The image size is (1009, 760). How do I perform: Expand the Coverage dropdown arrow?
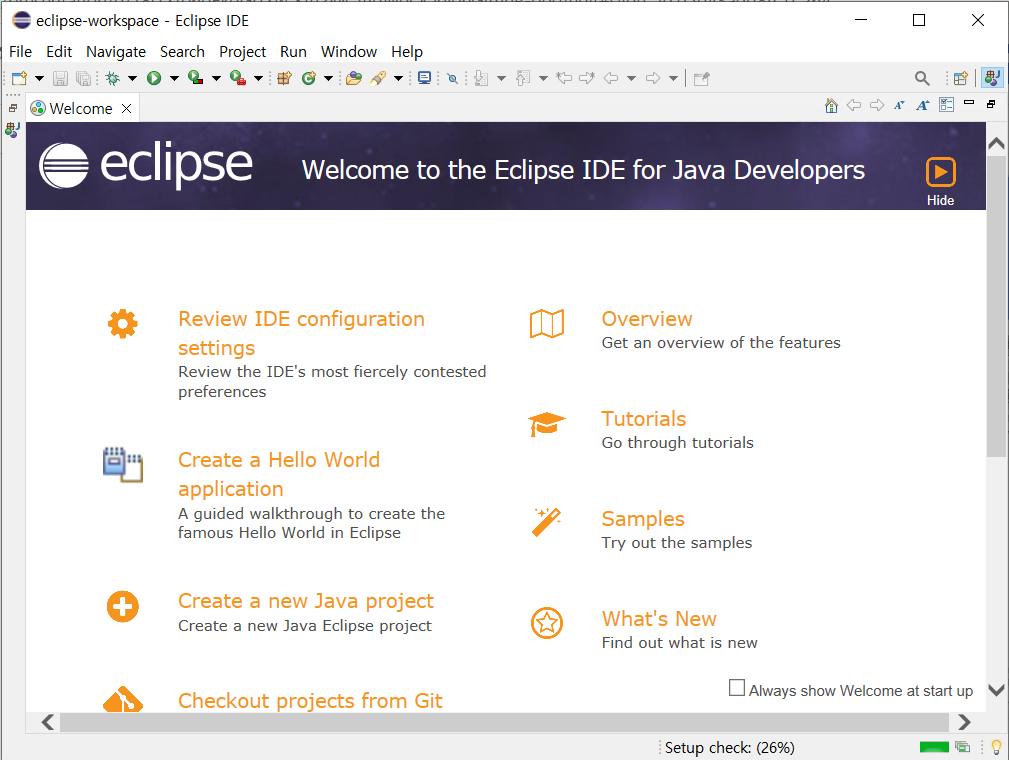pos(216,79)
